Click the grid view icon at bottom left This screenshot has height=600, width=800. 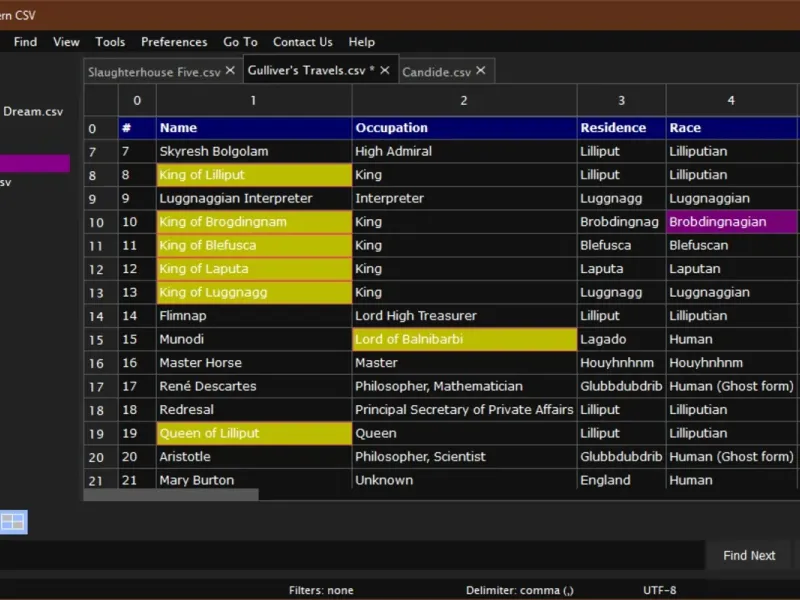(13, 521)
